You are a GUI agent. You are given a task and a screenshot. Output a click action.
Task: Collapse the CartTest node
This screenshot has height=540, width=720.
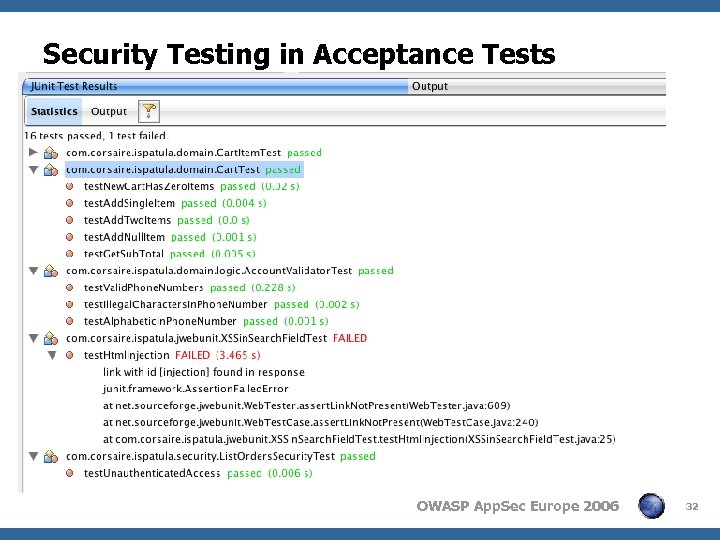coord(33,170)
